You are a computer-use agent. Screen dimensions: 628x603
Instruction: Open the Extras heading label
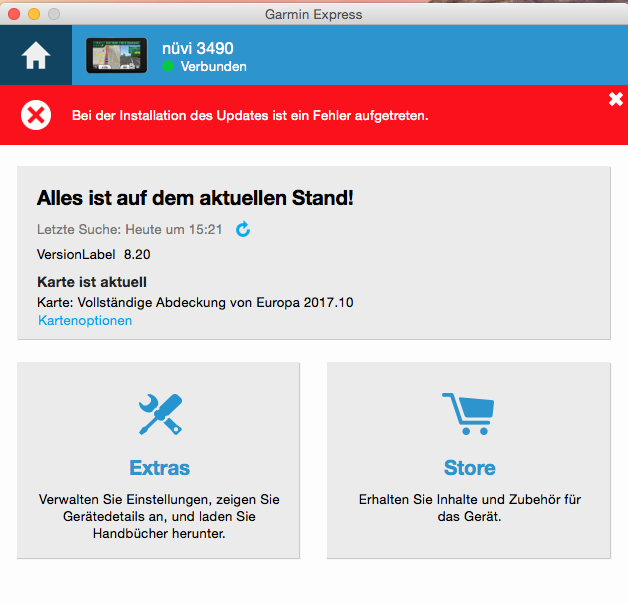click(159, 468)
